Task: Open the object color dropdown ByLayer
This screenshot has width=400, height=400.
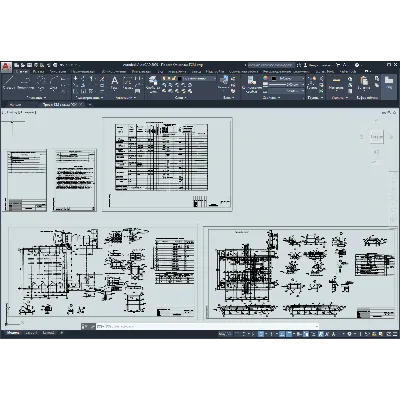Action: click(286, 78)
